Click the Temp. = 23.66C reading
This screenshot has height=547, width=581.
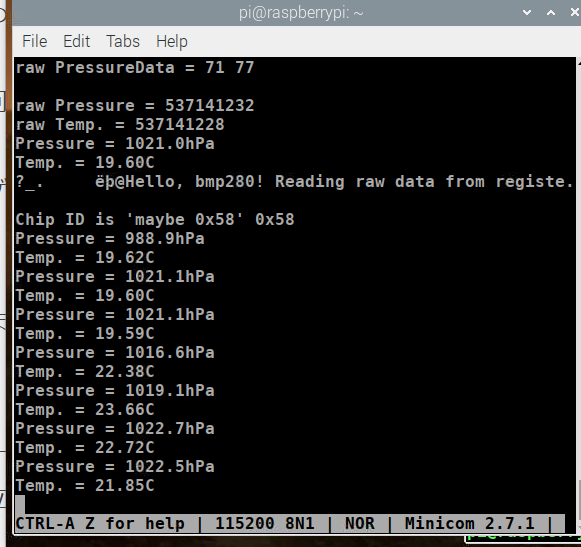coord(85,410)
